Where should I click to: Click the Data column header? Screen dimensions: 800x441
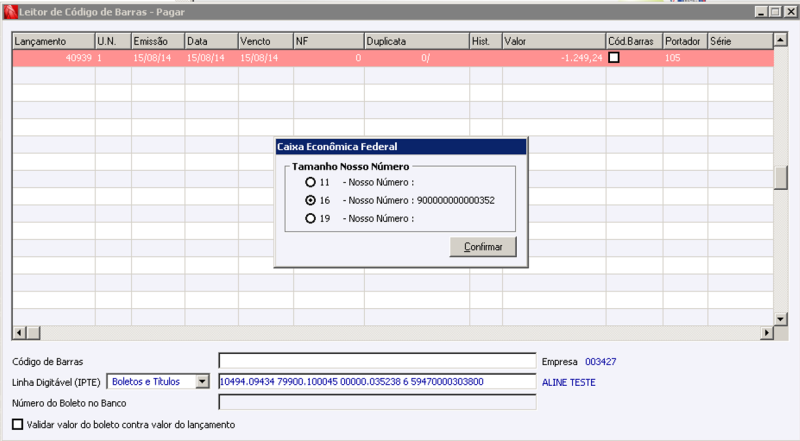pyautogui.click(x=212, y=41)
